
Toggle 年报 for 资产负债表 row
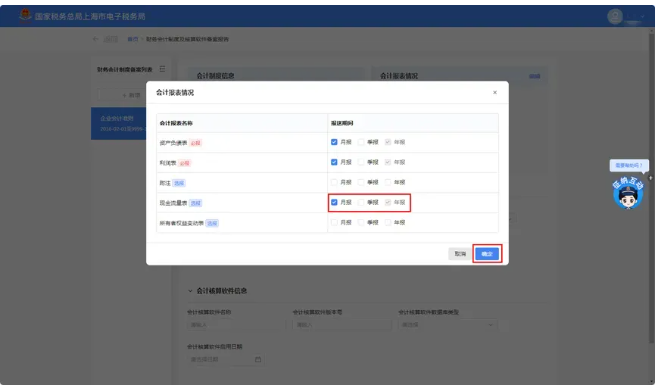(388, 142)
